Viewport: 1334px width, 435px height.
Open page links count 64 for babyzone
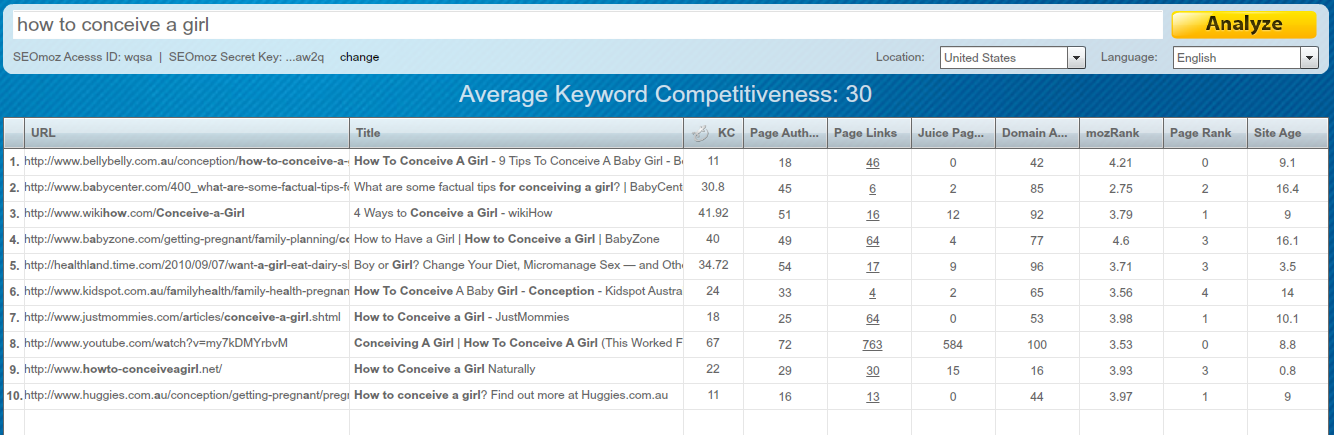873,240
